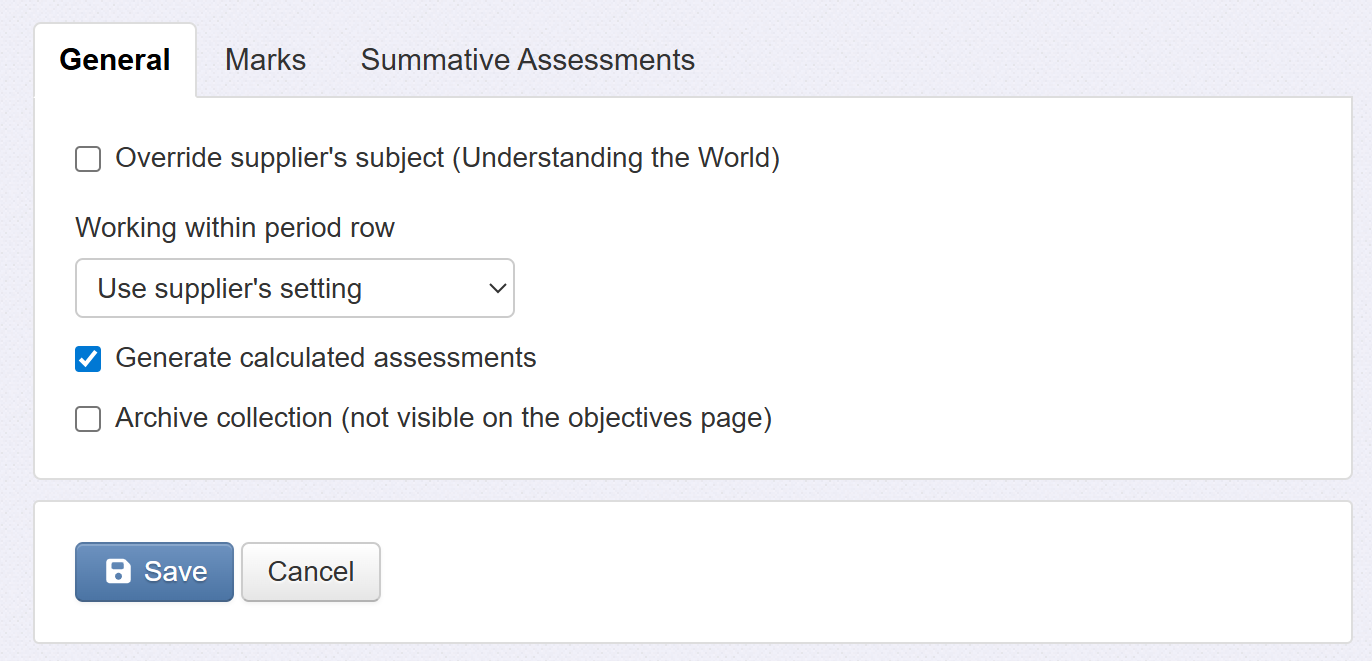Viewport: 1372px width, 661px height.
Task: Click the 'Working within period row' label
Action: click(235, 228)
